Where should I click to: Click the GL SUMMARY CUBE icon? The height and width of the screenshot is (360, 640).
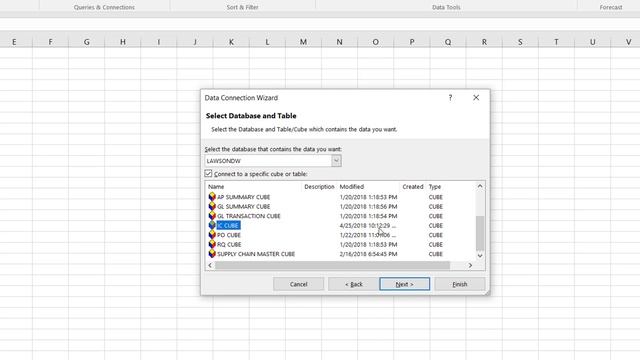[212, 206]
